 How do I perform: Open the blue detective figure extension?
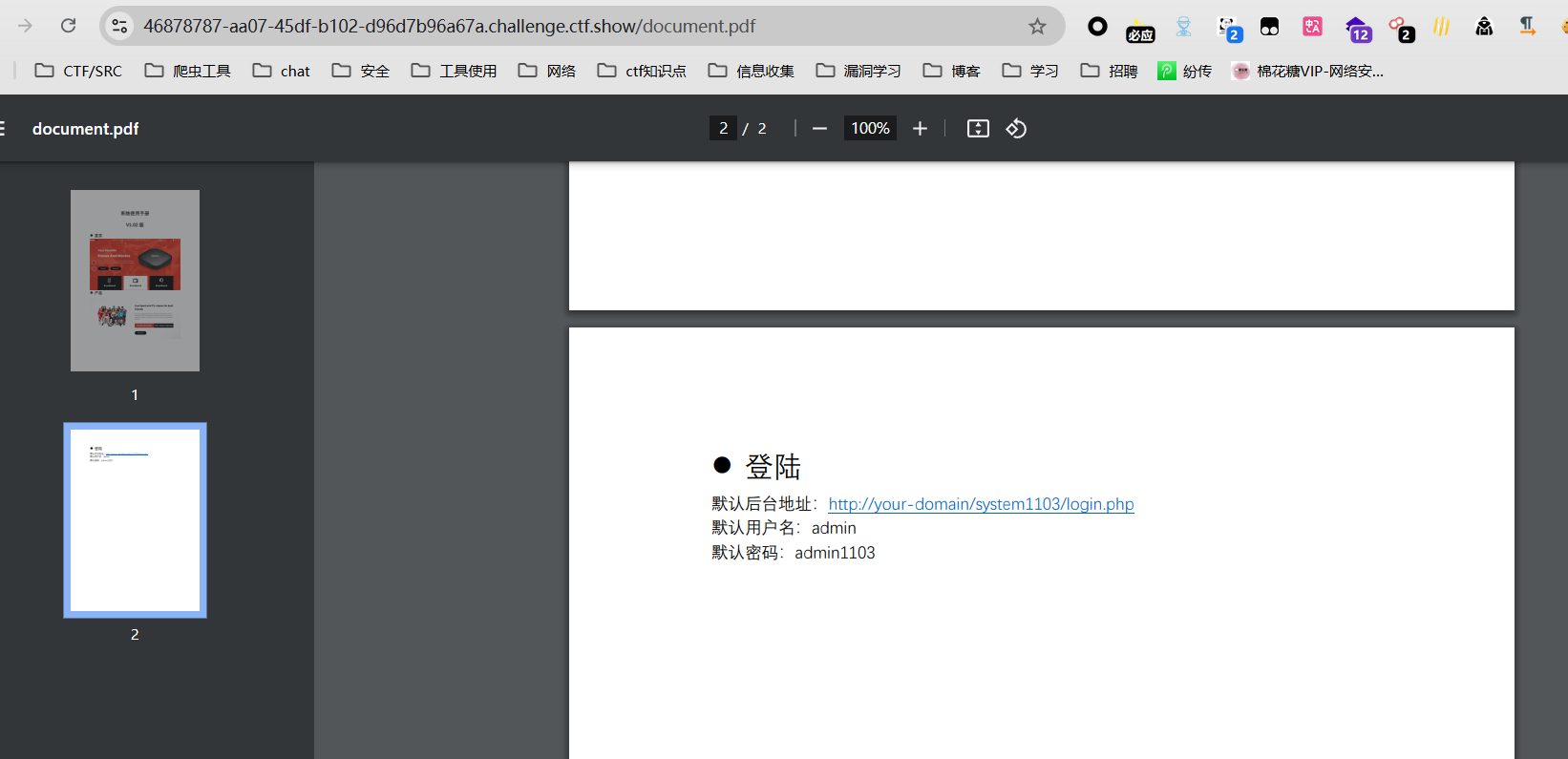coord(1184,27)
